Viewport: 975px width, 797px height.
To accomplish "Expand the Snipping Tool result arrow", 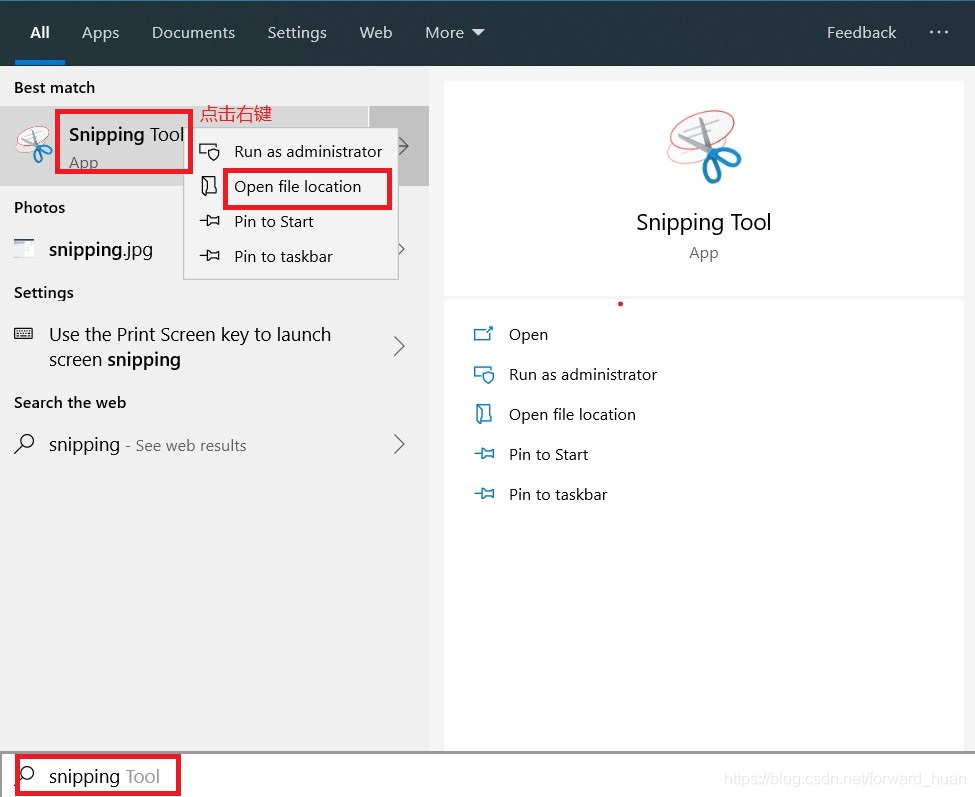I will coord(404,146).
